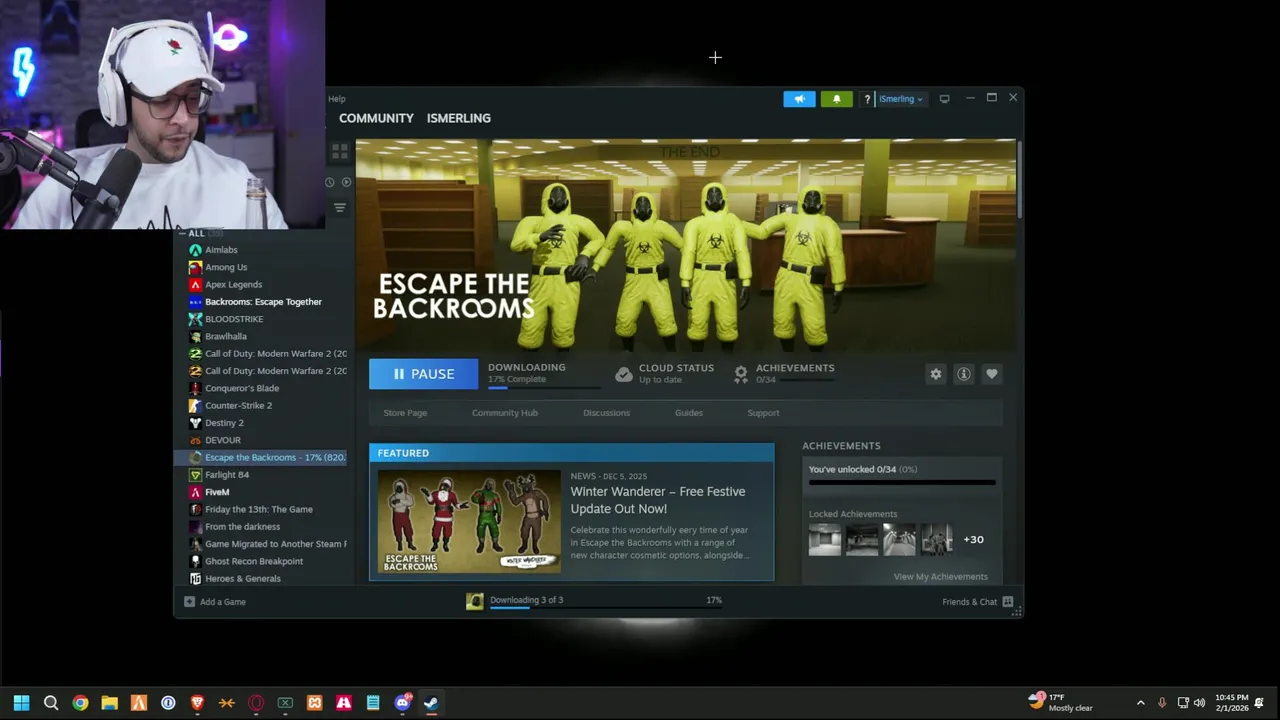Open Friends & Chat

978,602
